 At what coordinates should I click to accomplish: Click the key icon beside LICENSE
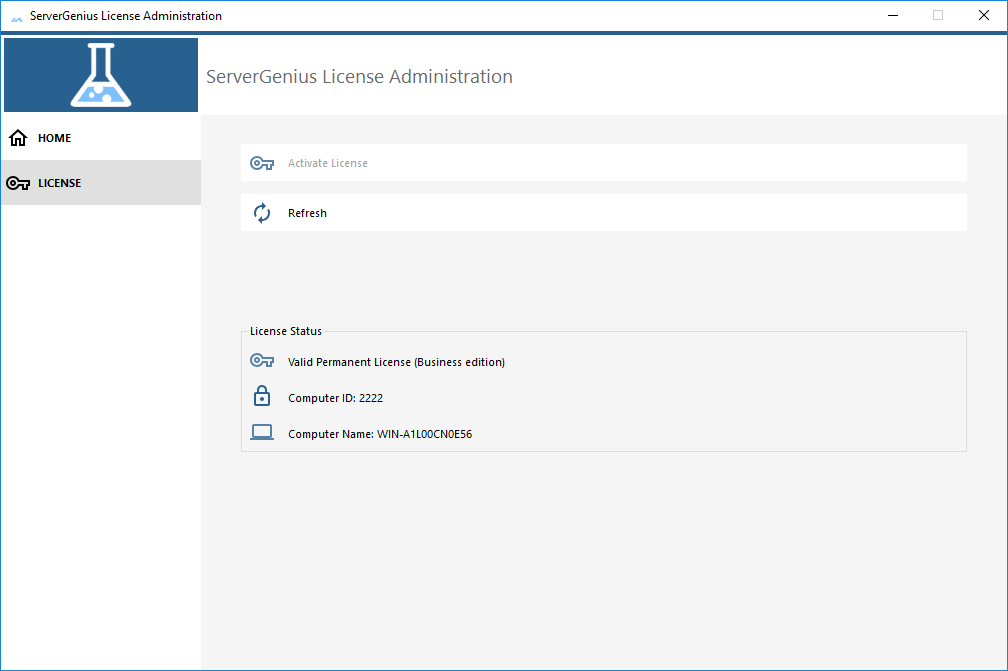pyautogui.click(x=17, y=183)
